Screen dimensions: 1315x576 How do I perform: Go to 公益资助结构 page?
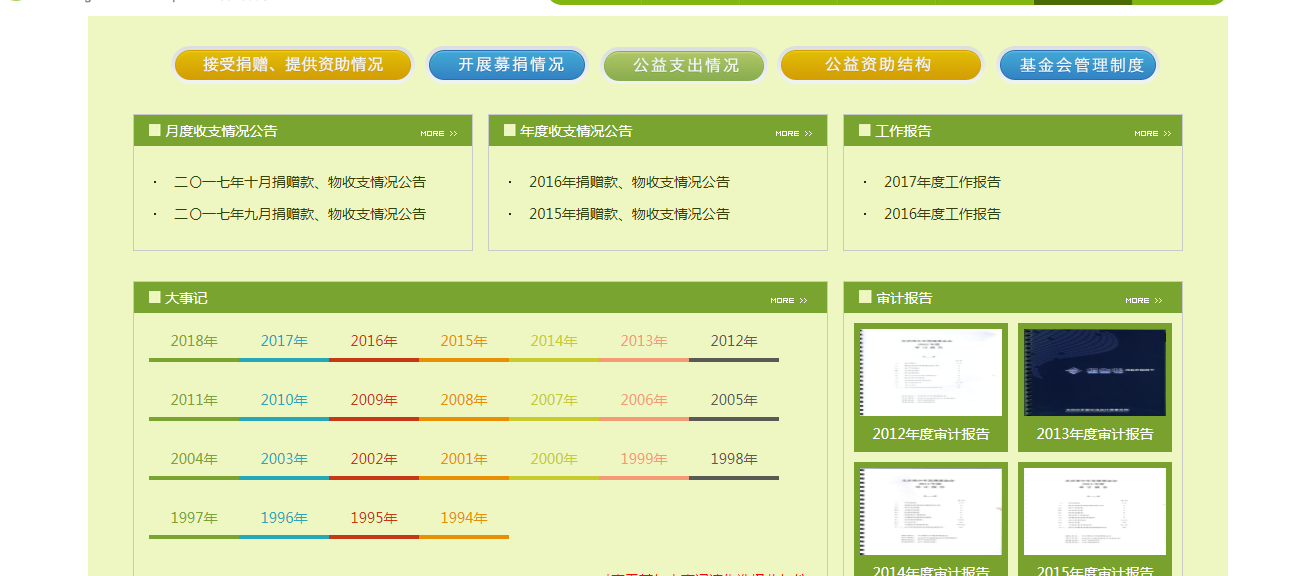(x=881, y=65)
